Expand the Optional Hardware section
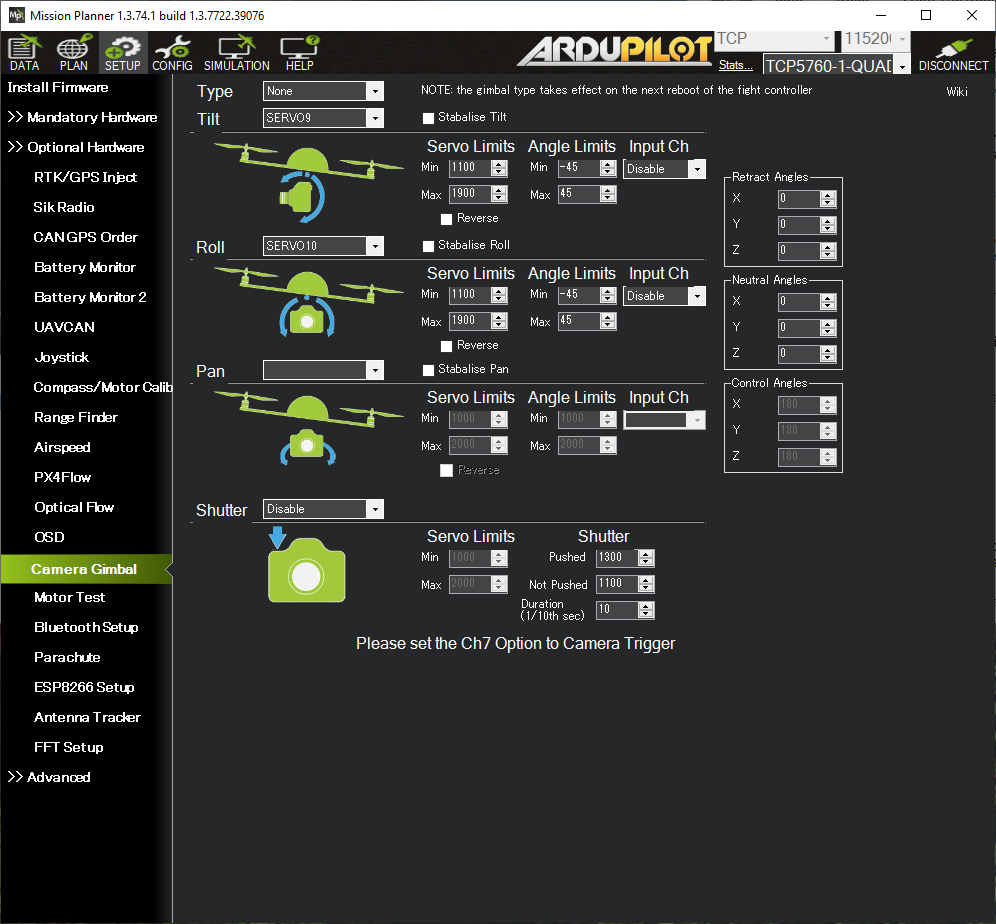996x924 pixels. click(76, 147)
